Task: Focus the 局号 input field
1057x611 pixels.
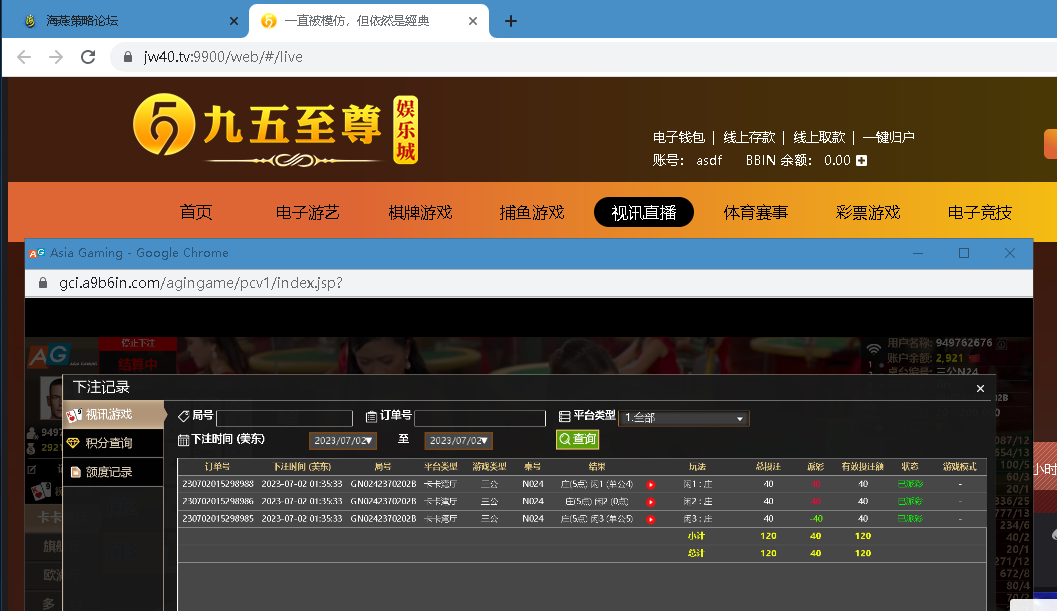Action: [284, 418]
